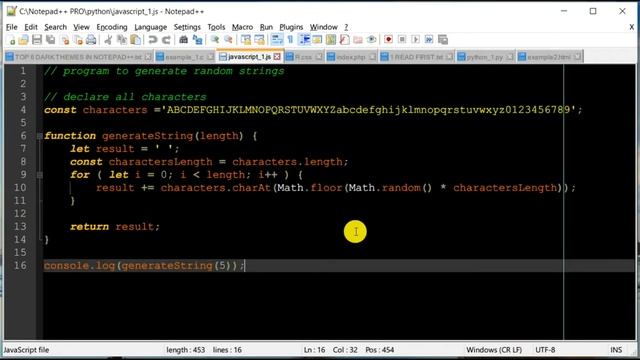Toggle Show All Characters pilcrow icon
The image size is (640, 360).
point(290,40)
